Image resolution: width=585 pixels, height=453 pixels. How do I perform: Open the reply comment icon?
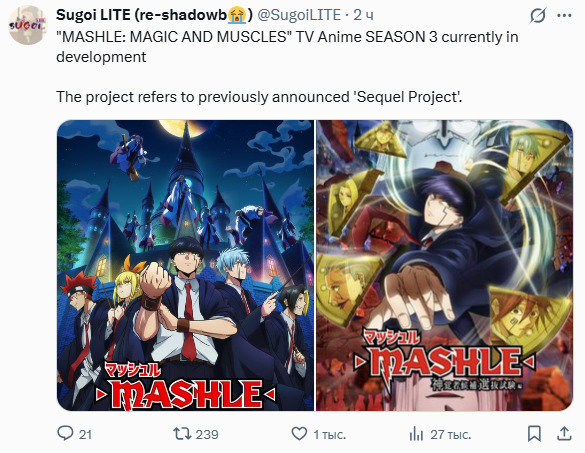pyautogui.click(x=65, y=434)
